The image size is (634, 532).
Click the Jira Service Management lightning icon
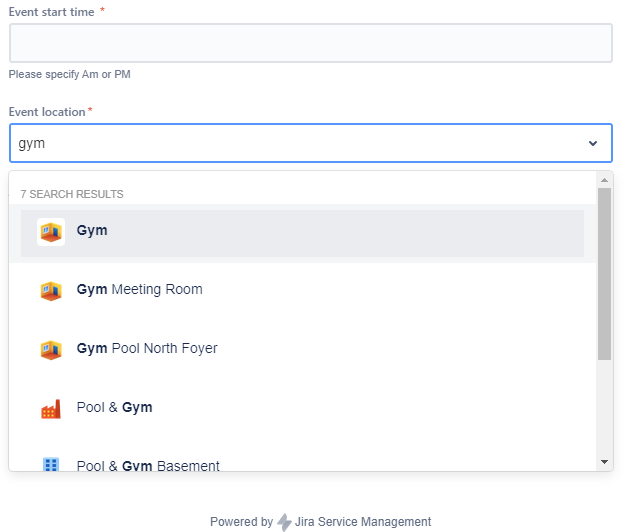pyautogui.click(x=284, y=522)
